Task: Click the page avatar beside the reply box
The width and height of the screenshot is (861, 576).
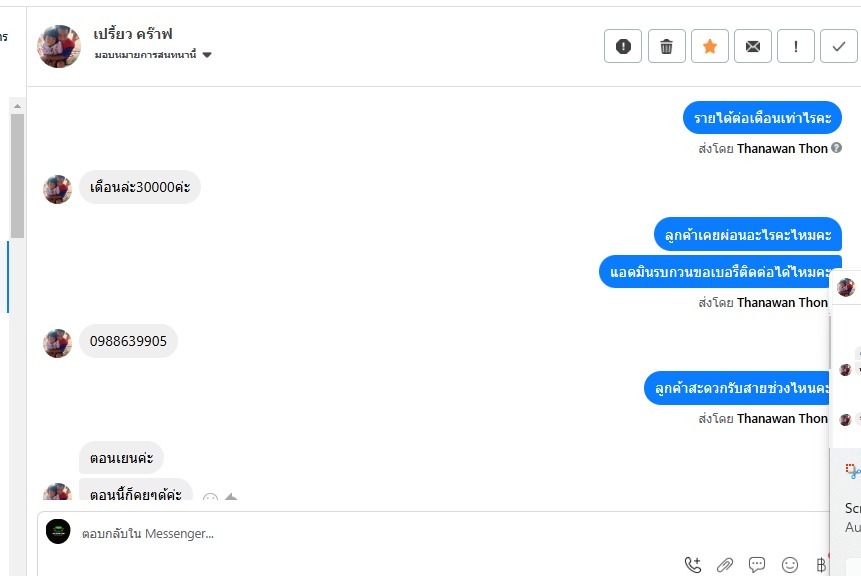Action: click(x=58, y=532)
